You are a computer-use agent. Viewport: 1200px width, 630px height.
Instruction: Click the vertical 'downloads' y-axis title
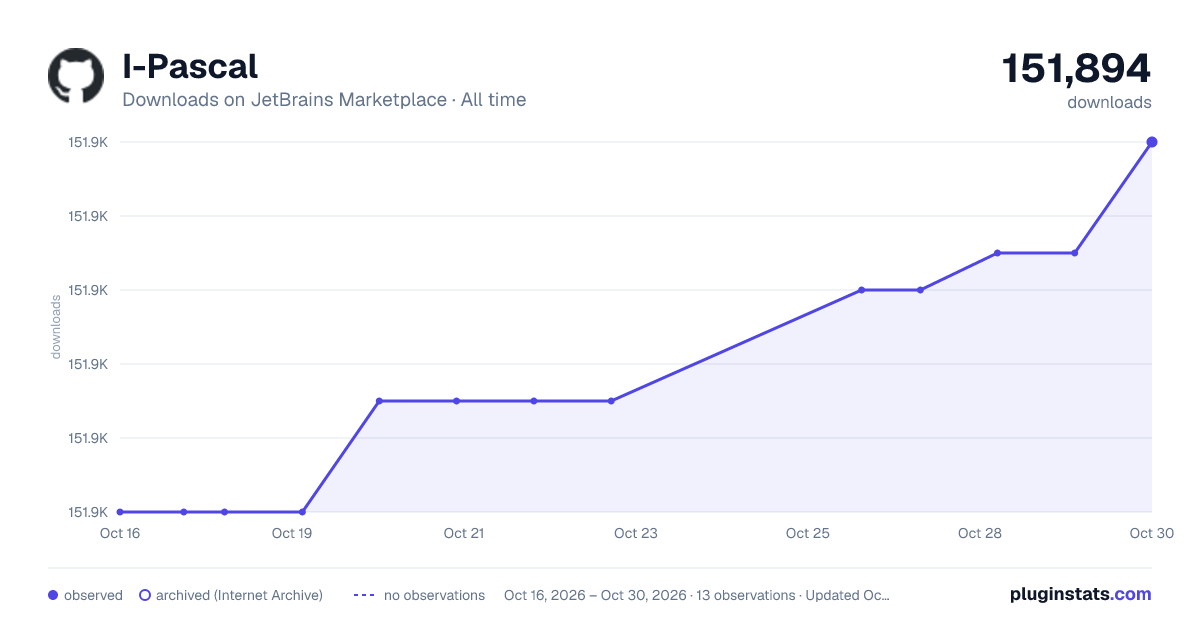tap(56, 327)
